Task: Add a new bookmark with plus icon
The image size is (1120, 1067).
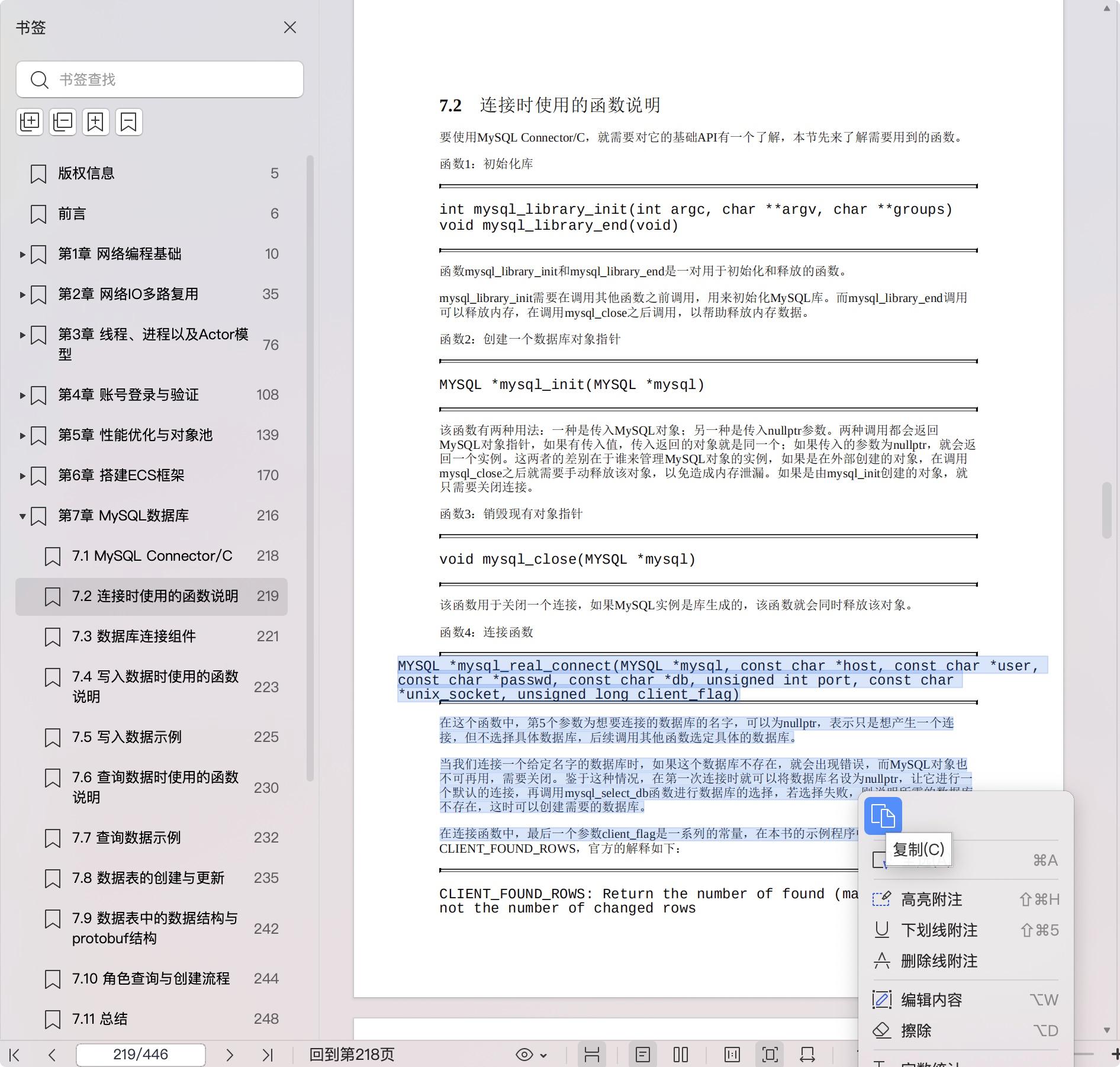Action: 95,122
